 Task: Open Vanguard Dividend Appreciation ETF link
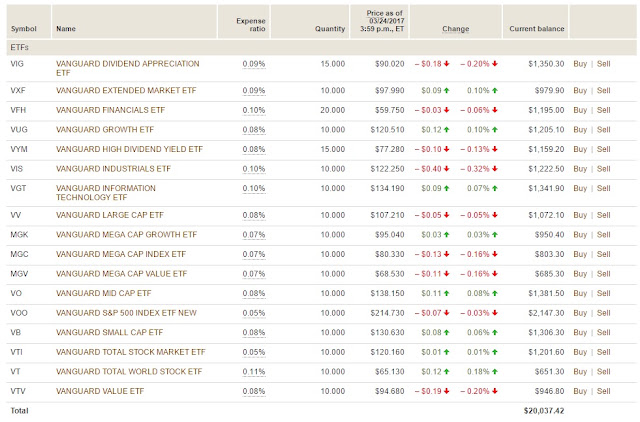127,68
